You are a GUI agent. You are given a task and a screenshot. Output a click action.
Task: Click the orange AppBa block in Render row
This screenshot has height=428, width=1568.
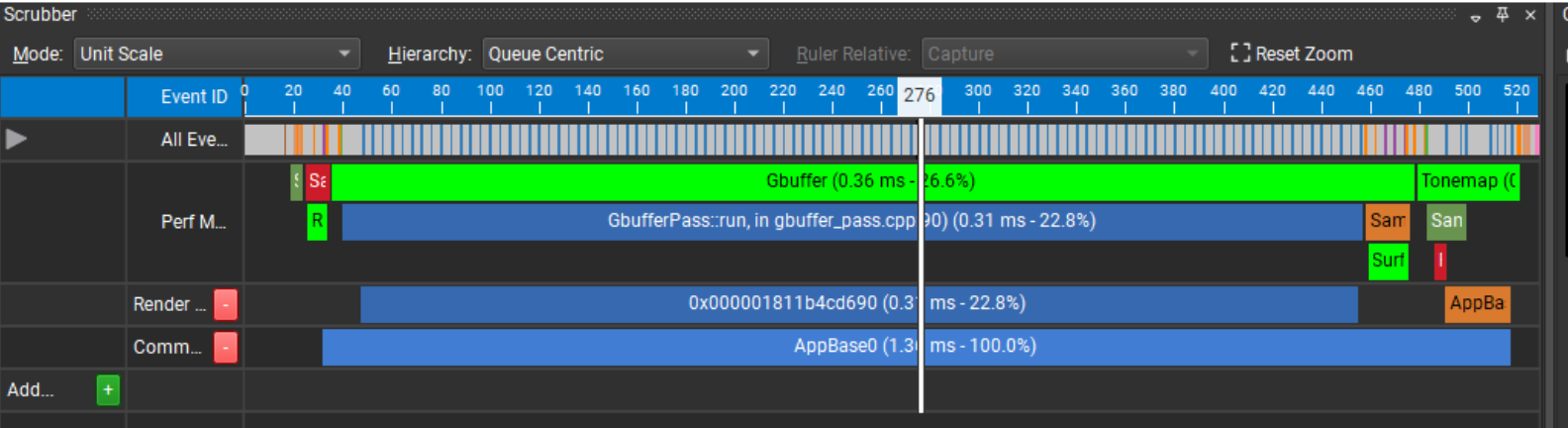[1477, 304]
